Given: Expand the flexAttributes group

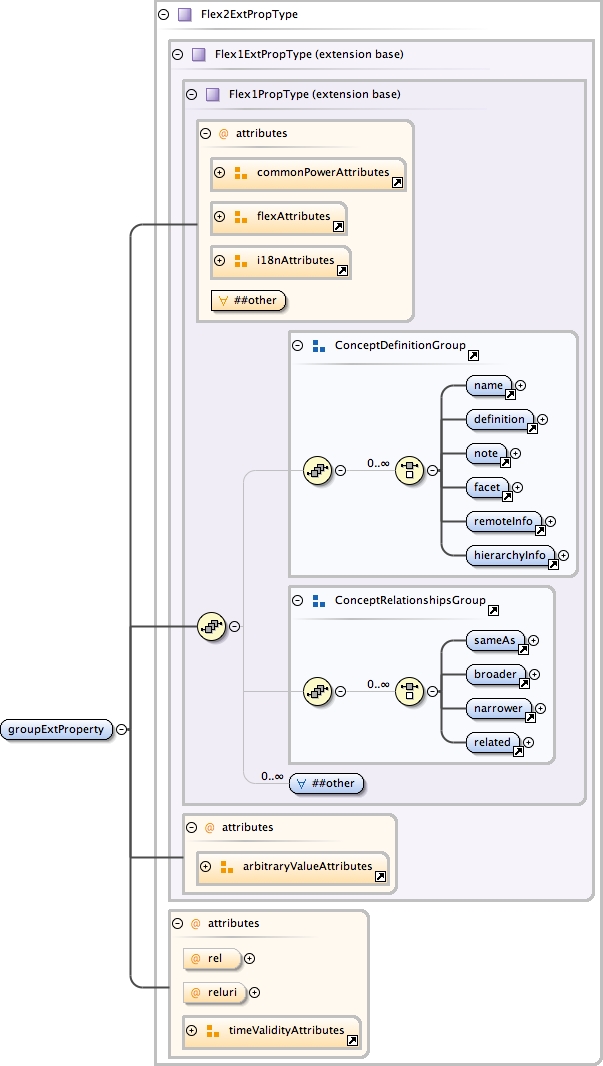Looking at the screenshot, I should pos(219,216).
